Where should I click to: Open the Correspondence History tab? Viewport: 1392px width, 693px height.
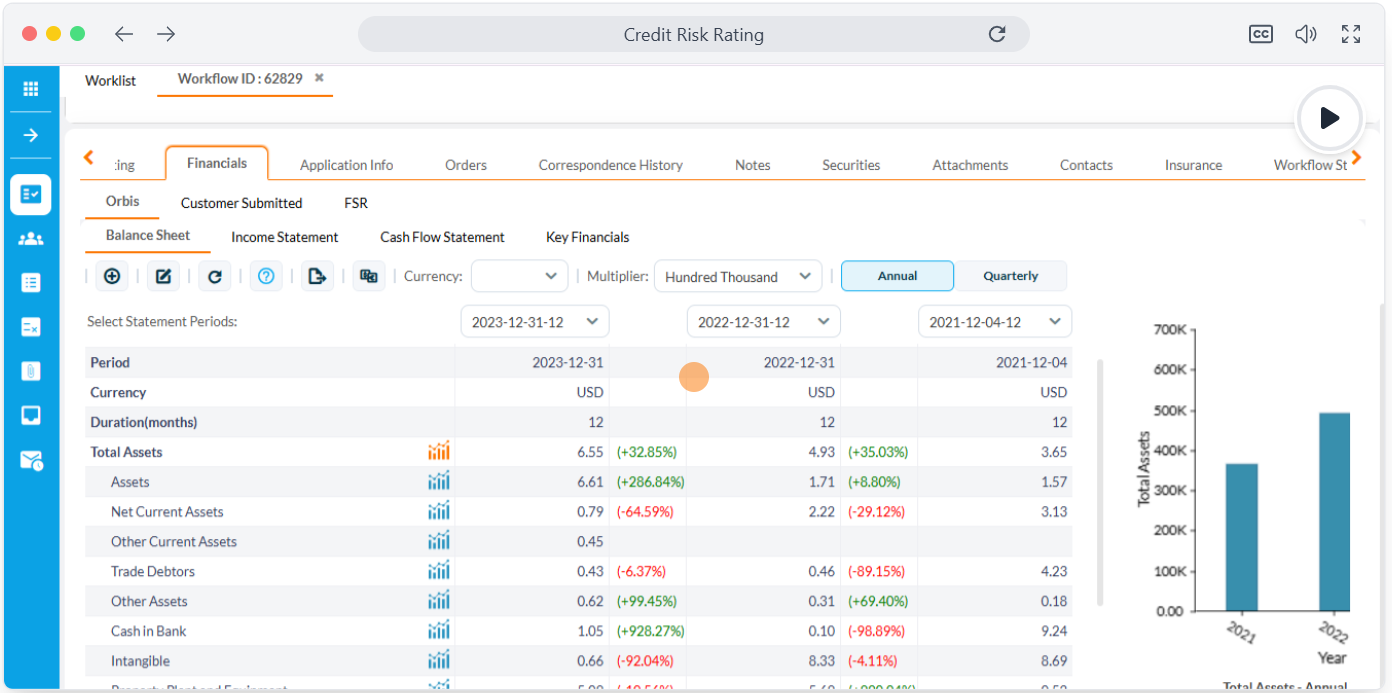point(611,164)
